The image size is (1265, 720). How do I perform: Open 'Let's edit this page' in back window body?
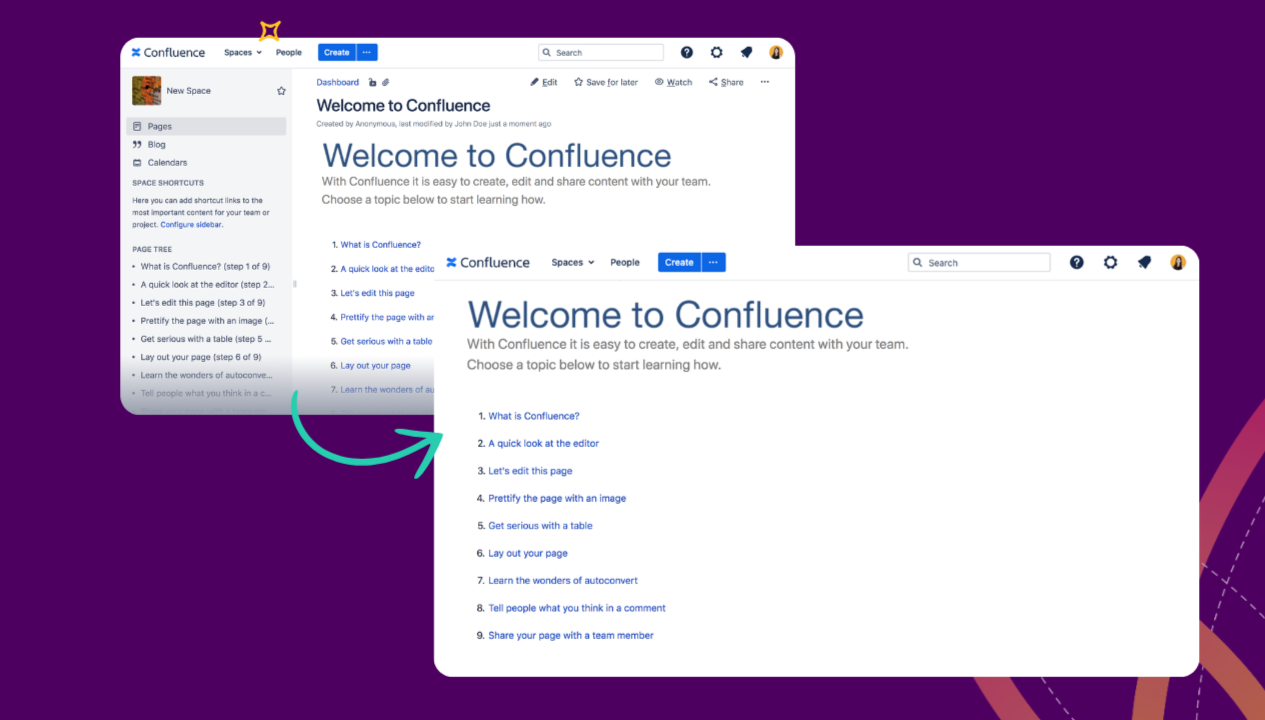(377, 293)
